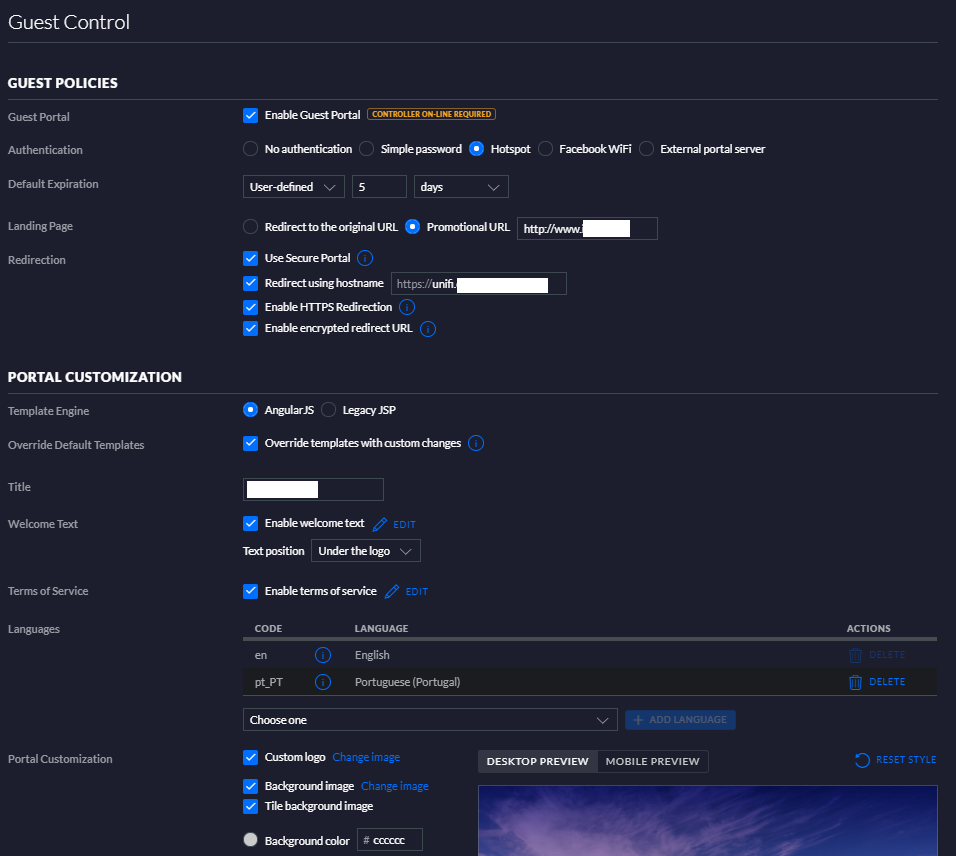Select Simple password authentication
Screen dimensions: 956x856
pos(367,149)
